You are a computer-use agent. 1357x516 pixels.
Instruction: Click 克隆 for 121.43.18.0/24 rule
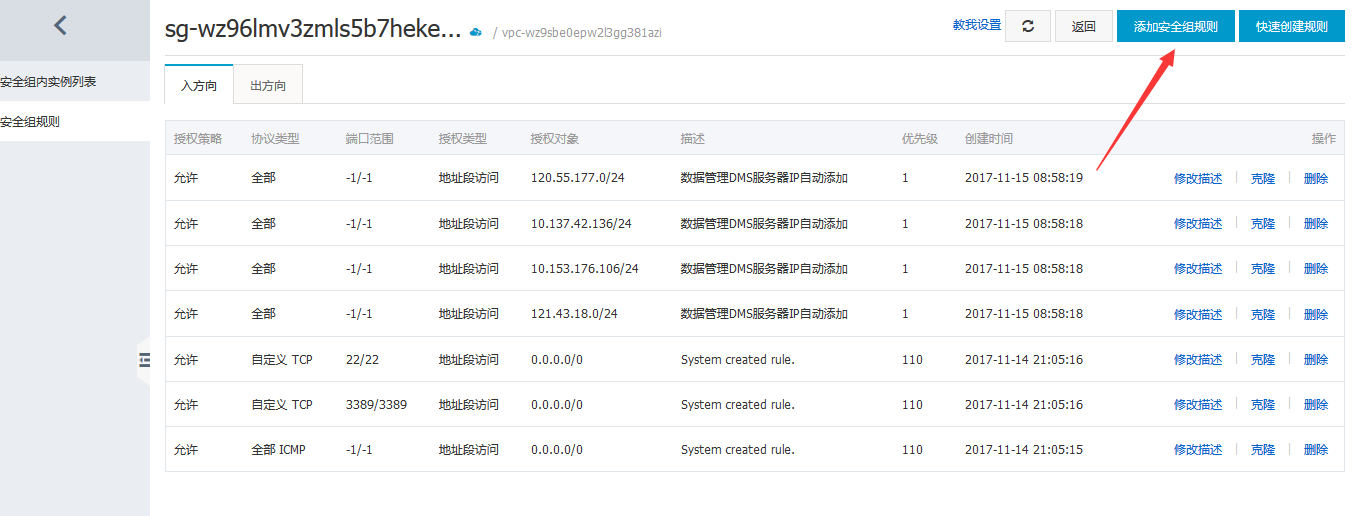click(x=1263, y=314)
